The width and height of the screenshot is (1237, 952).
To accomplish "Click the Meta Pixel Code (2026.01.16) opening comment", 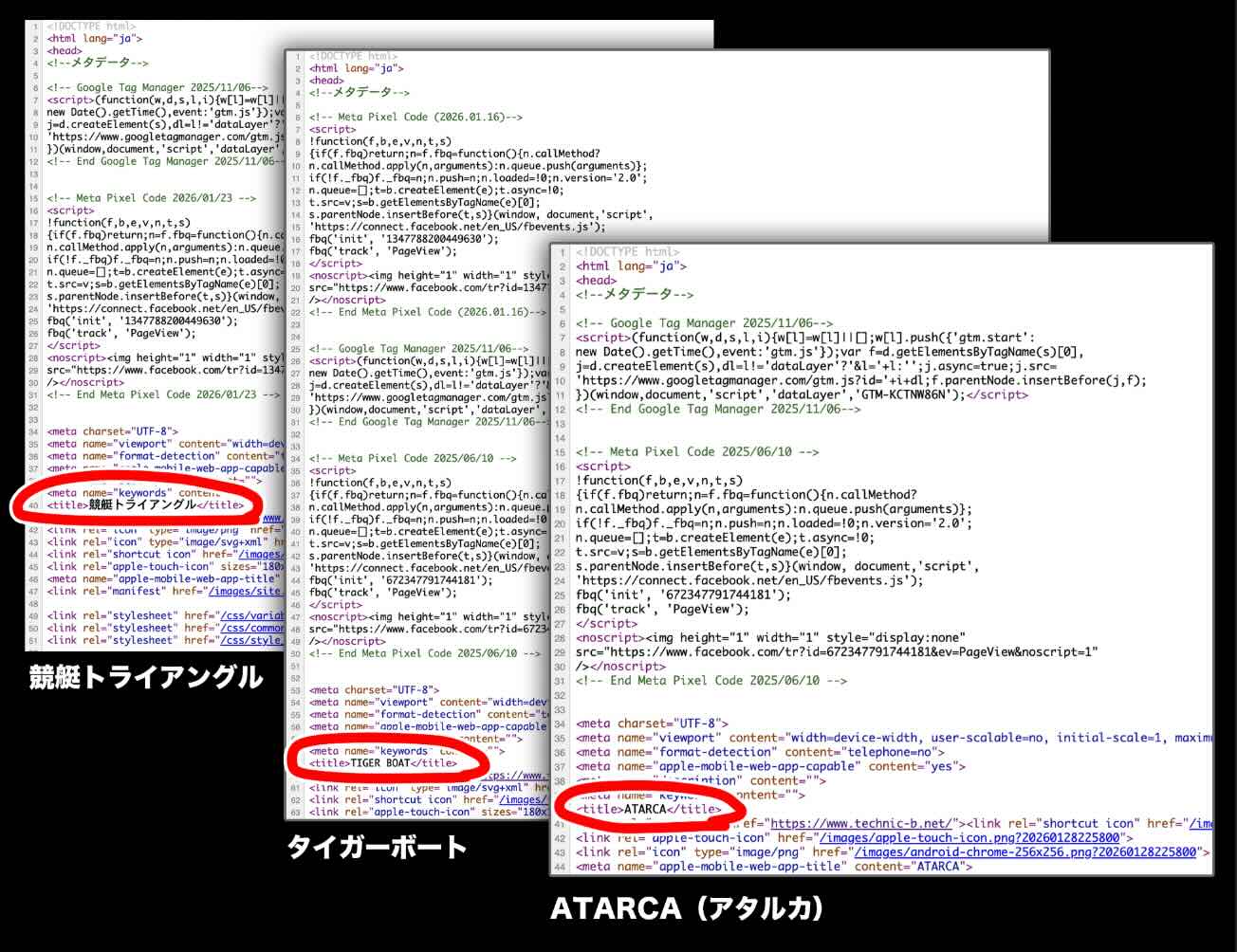I will (x=415, y=118).
